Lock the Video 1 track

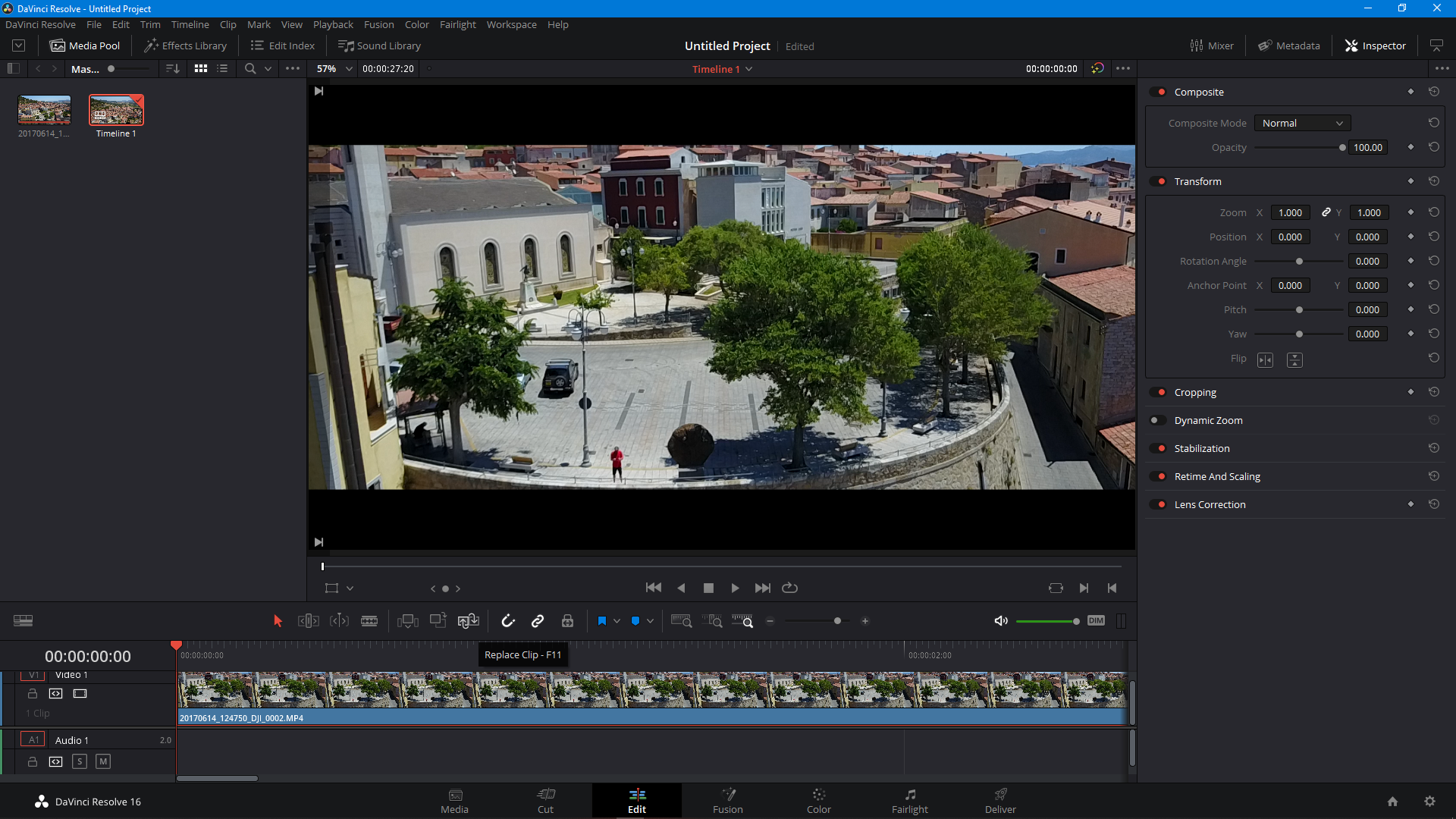[x=33, y=694]
